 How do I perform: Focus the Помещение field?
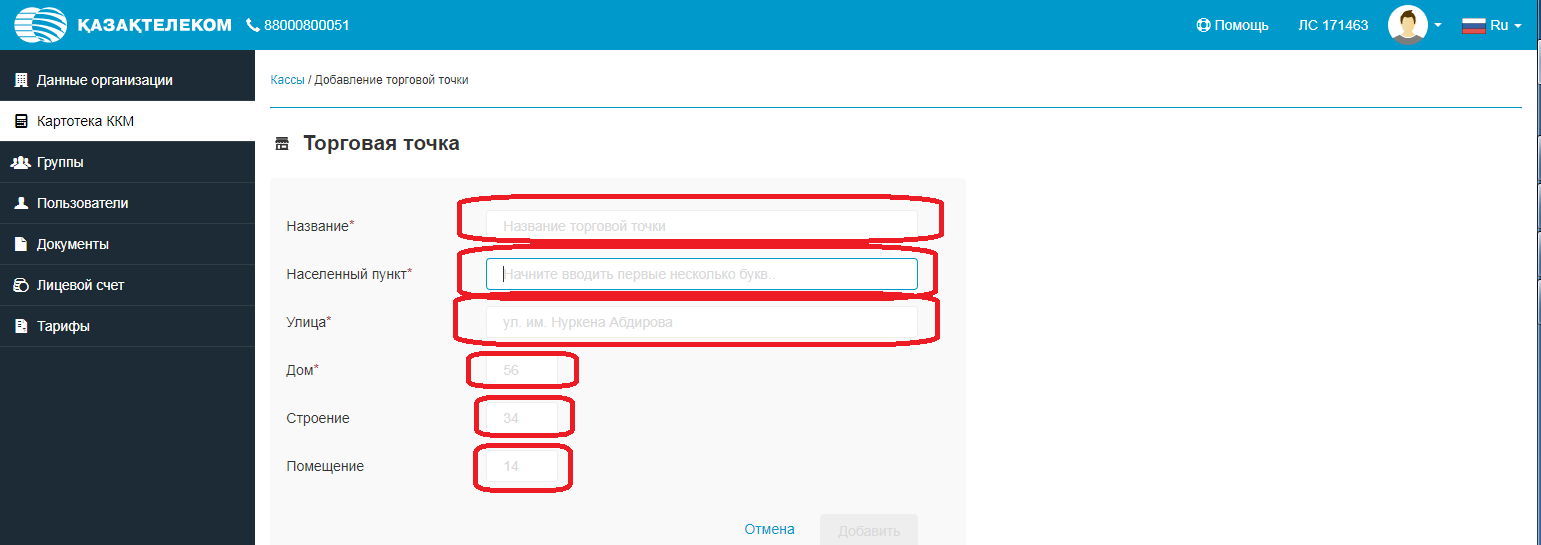tap(522, 466)
